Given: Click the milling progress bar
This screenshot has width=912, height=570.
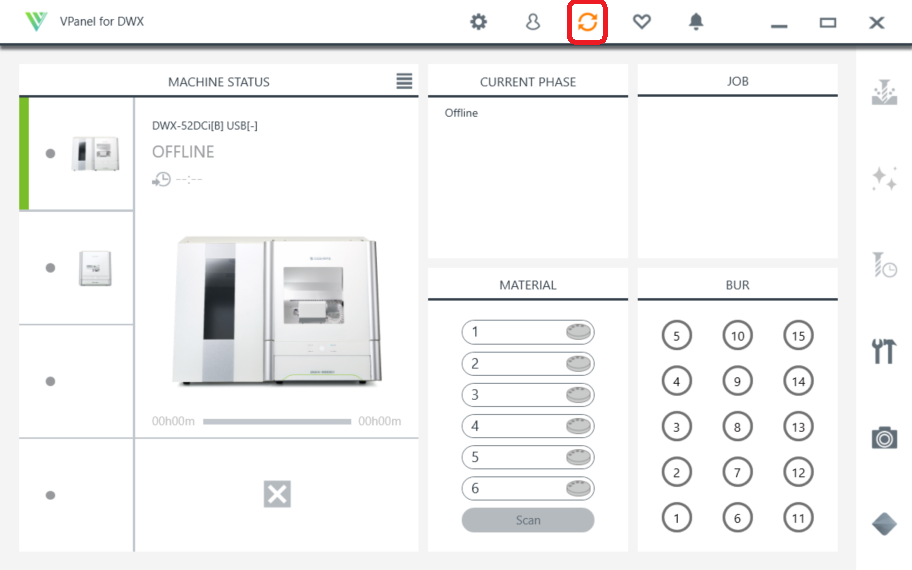Looking at the screenshot, I should 277,422.
